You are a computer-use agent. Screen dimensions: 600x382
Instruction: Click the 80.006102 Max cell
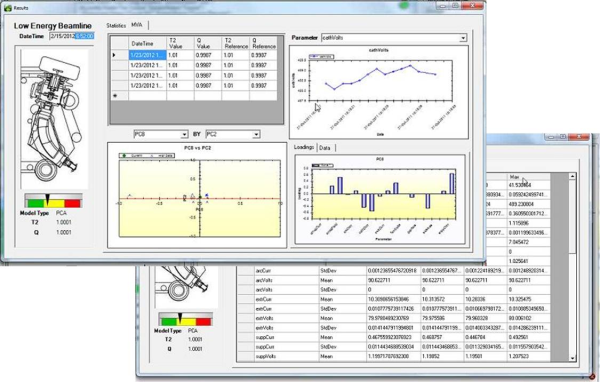528,318
